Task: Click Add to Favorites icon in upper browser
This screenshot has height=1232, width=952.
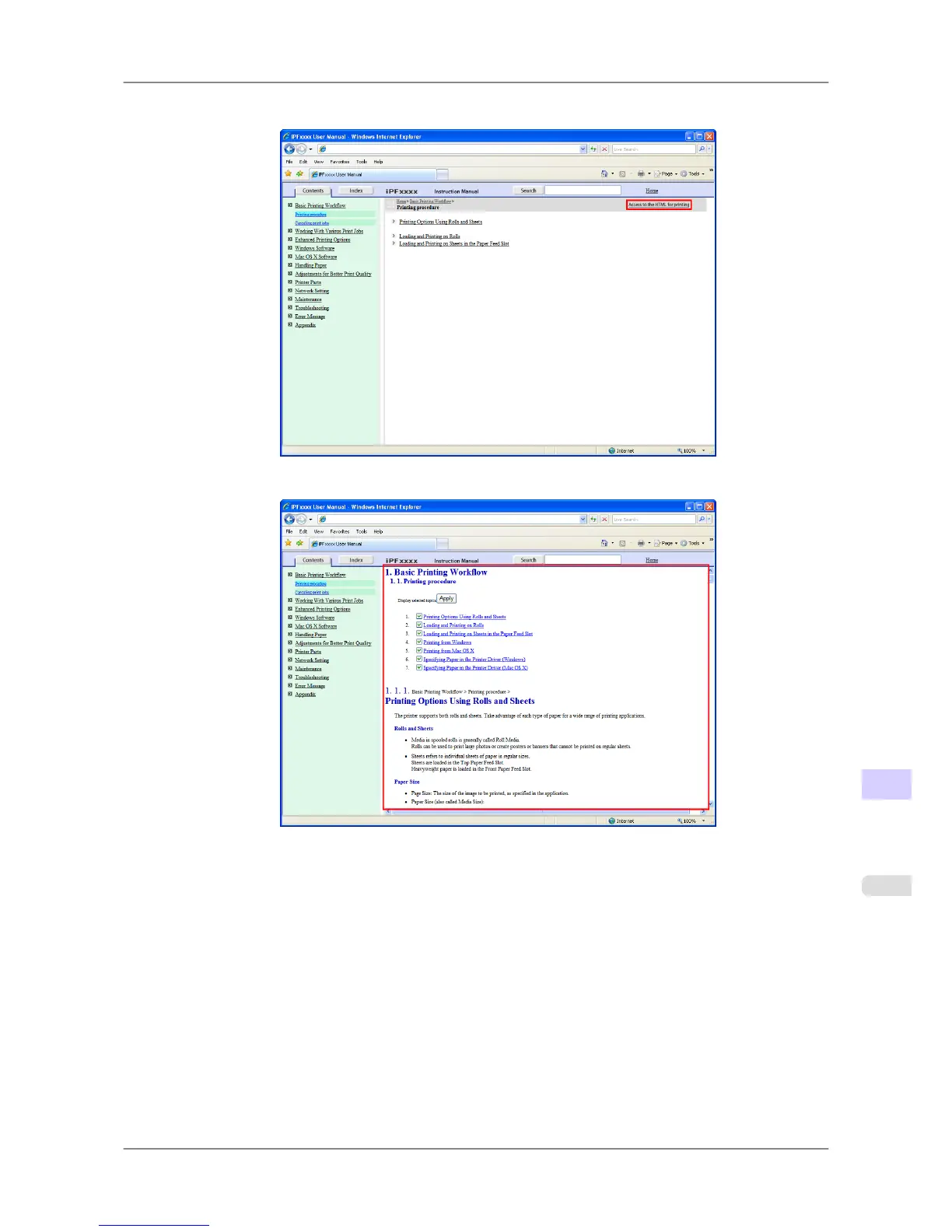Action: click(299, 174)
